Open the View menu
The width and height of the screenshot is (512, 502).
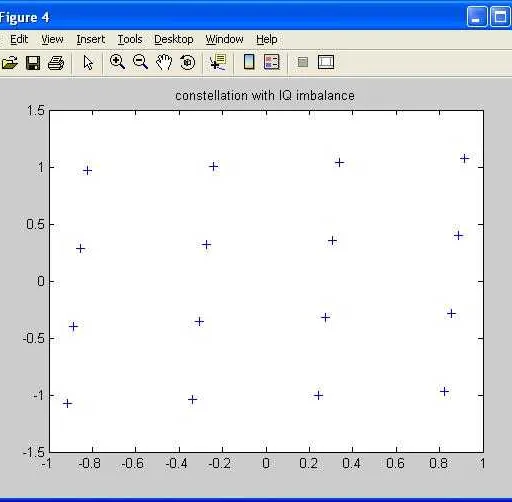(52, 39)
